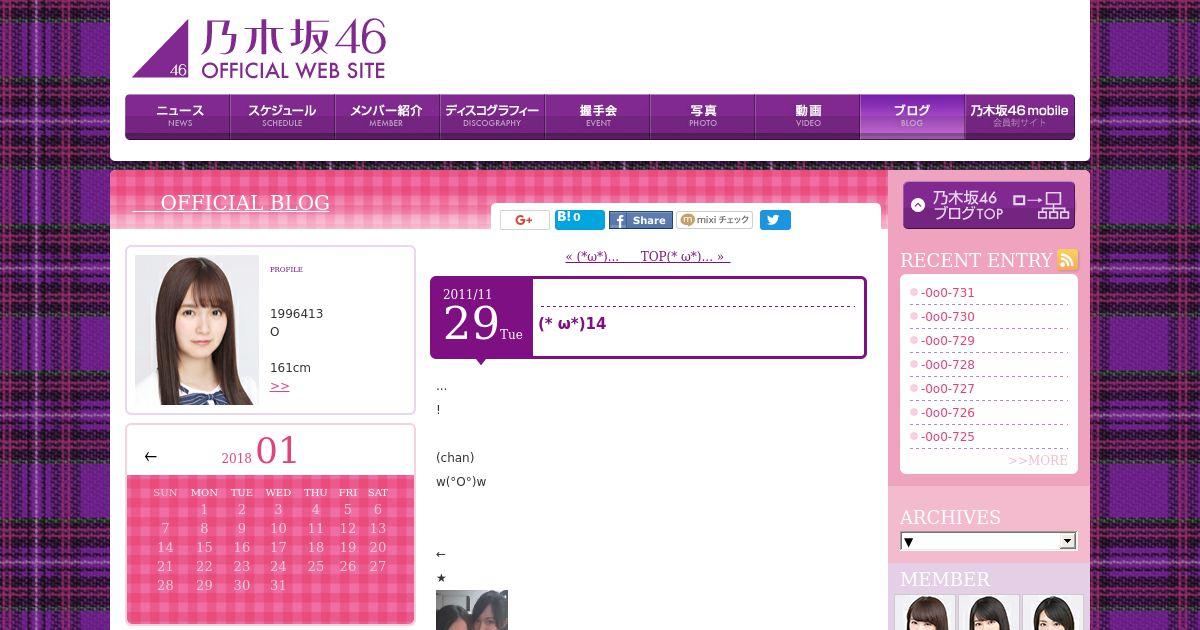Image resolution: width=1200 pixels, height=630 pixels.
Task: Select calendar day 10
Action: point(278,528)
